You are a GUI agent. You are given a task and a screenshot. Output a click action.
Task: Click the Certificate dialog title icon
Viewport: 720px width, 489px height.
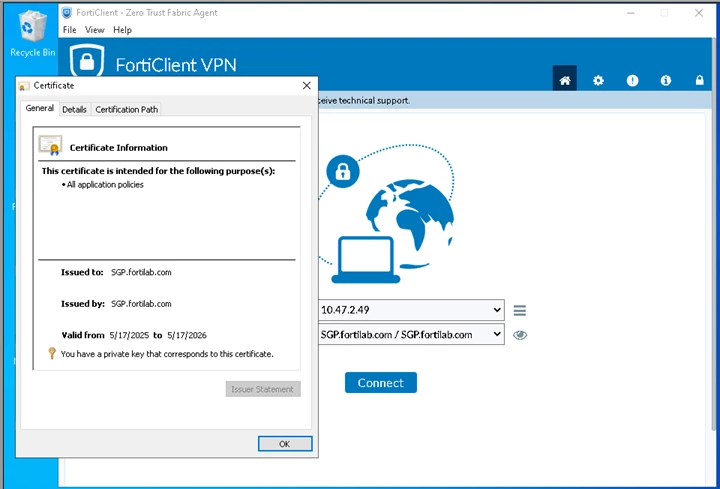click(x=24, y=86)
